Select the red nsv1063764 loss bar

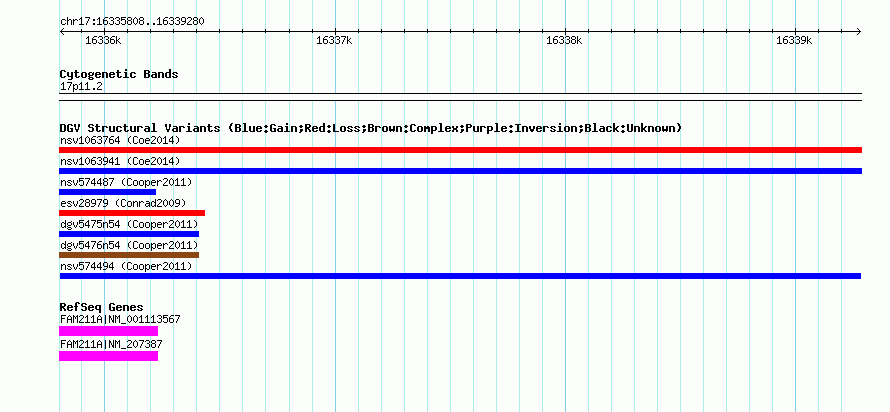coord(460,150)
